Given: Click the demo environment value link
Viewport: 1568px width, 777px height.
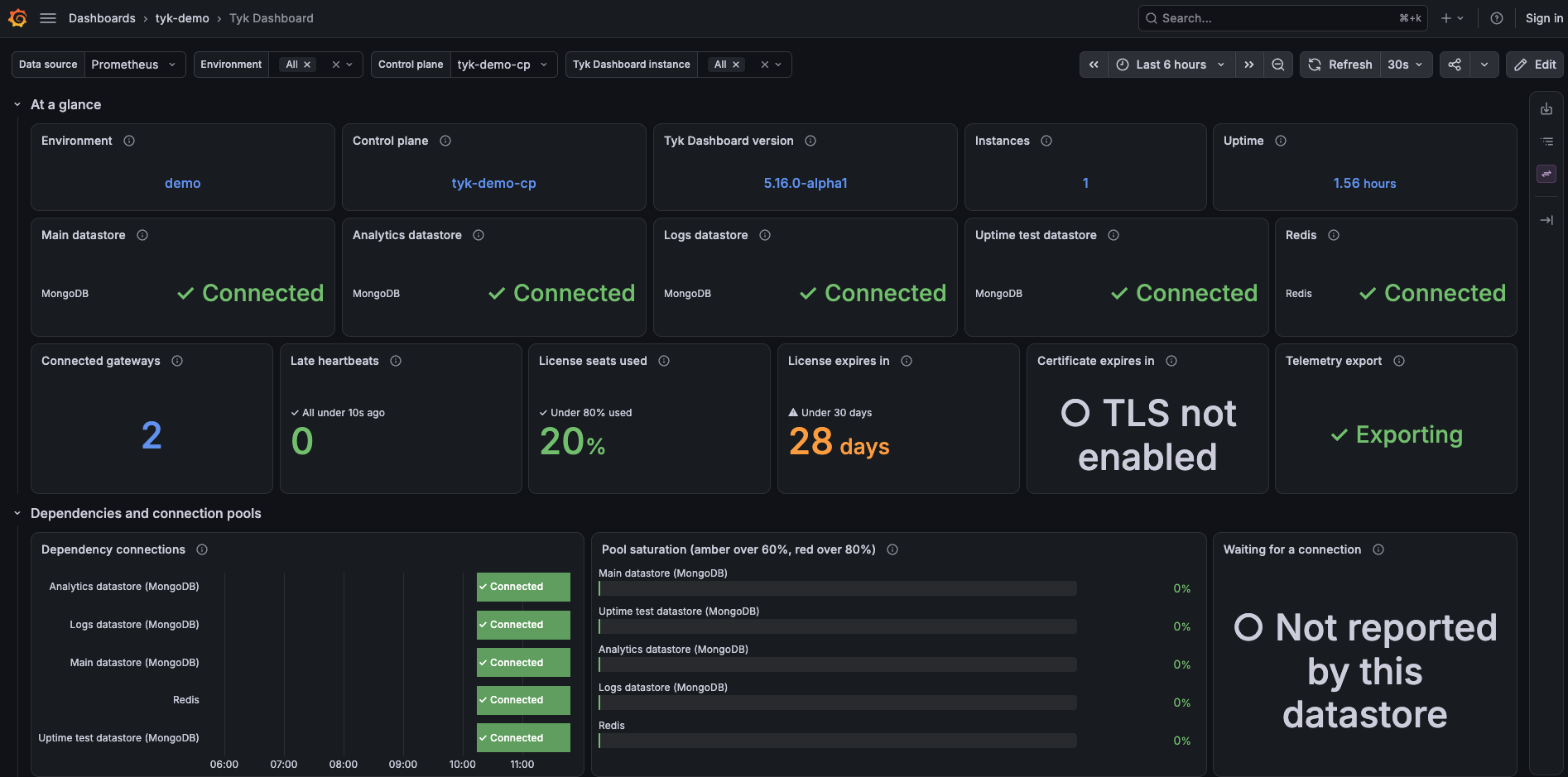Looking at the screenshot, I should coord(183,183).
